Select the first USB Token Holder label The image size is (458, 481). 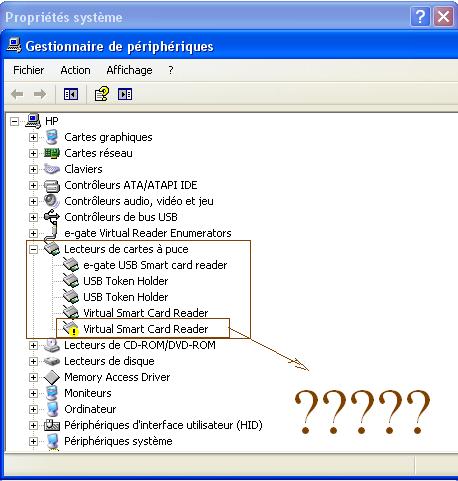[x=125, y=281]
